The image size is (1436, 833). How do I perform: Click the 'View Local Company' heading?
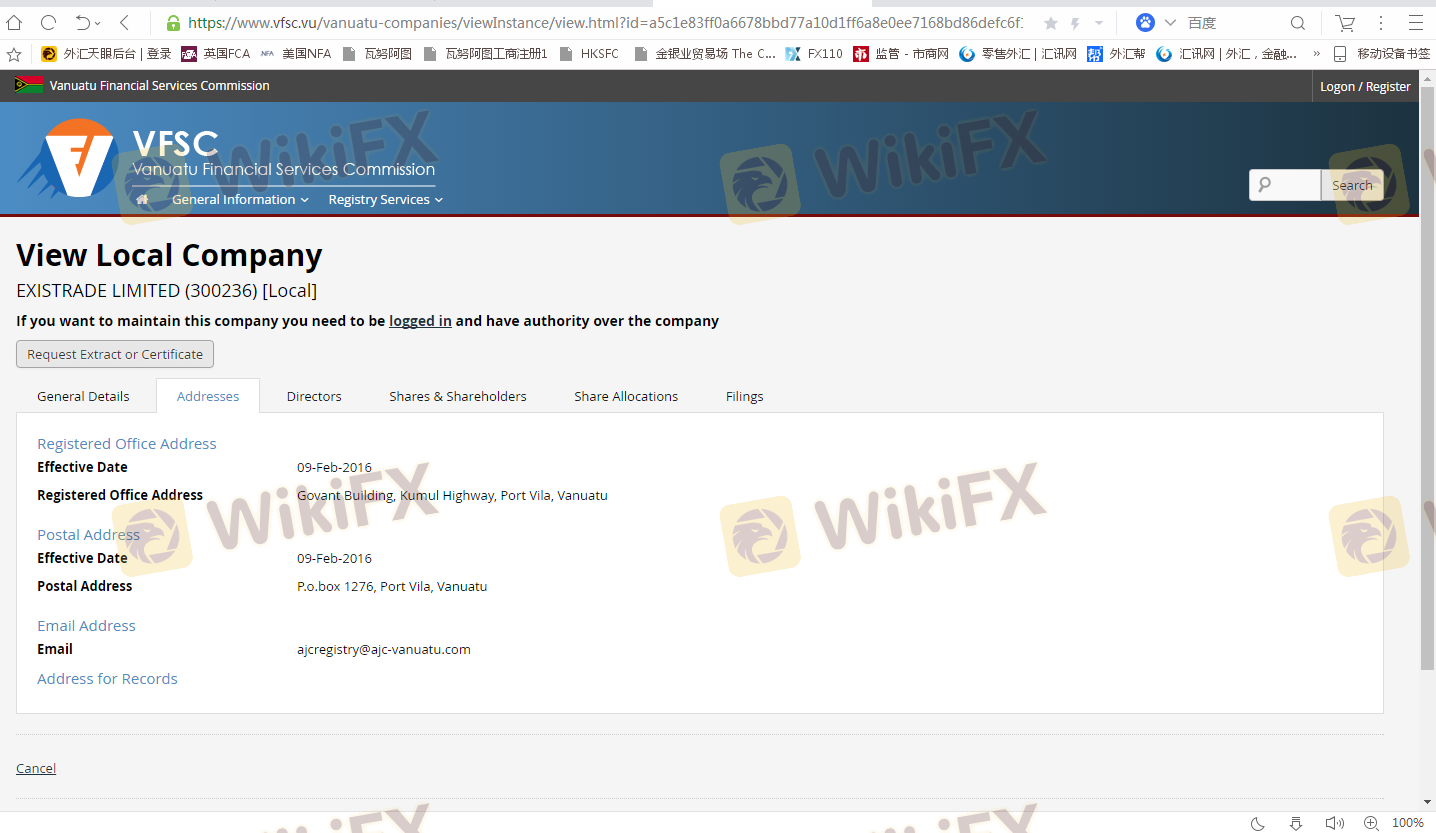pos(169,256)
